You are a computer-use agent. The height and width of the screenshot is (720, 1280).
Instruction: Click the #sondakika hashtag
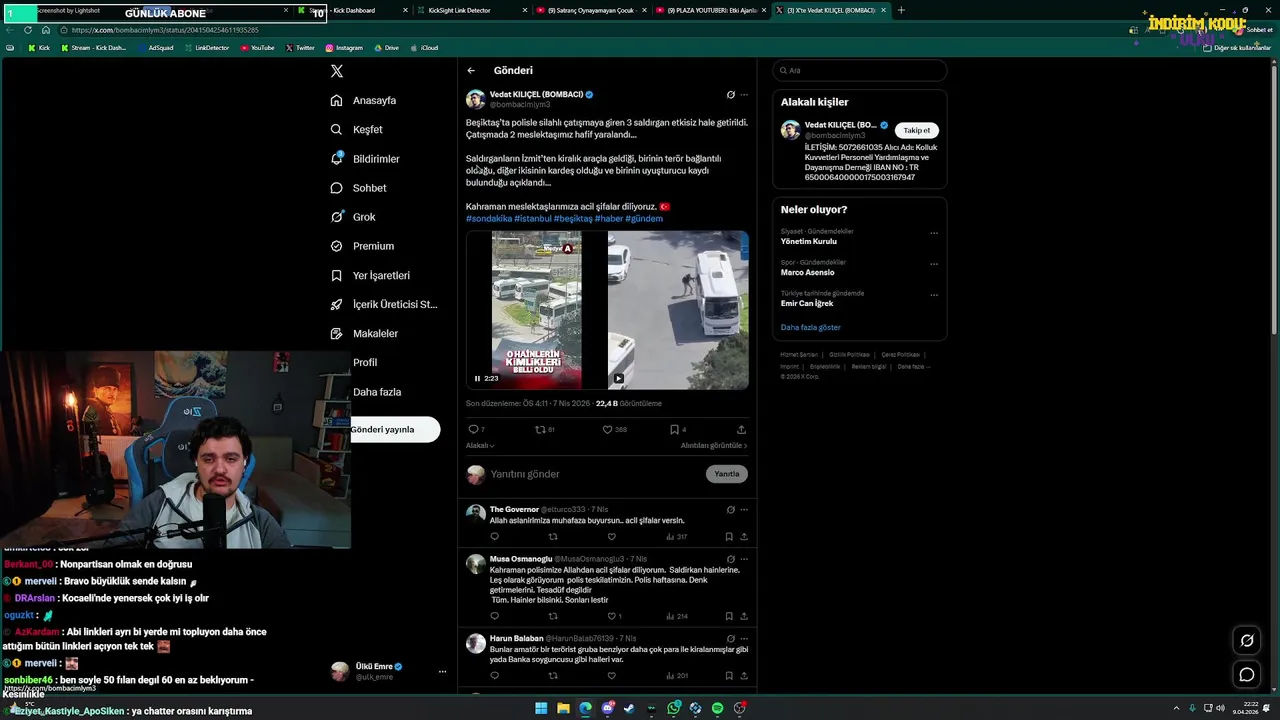pos(489,218)
